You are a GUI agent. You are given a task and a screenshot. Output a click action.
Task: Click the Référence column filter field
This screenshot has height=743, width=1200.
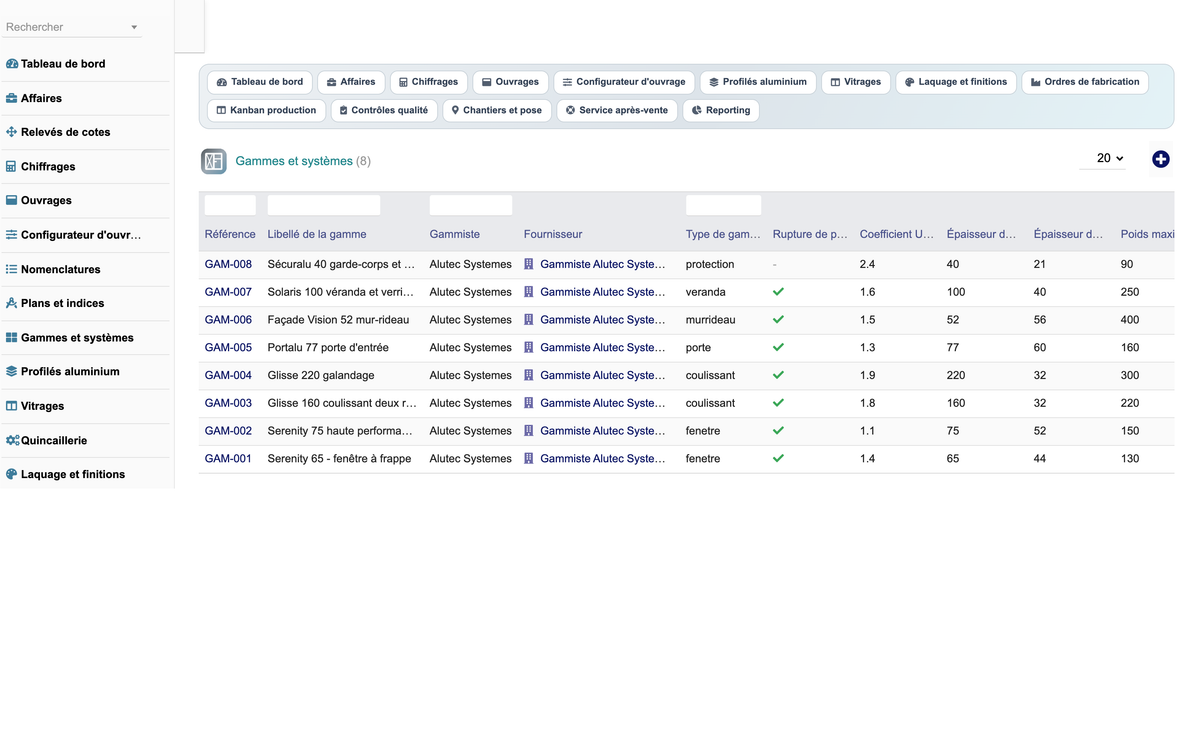pyautogui.click(x=230, y=205)
